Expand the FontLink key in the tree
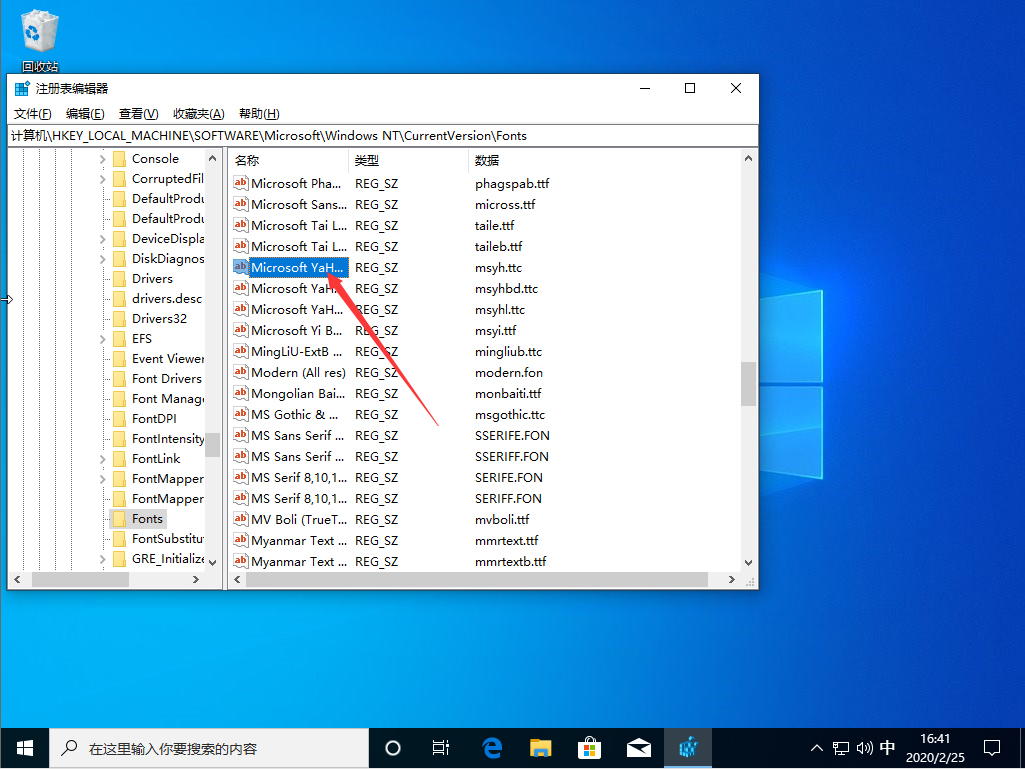This screenshot has height=769, width=1025. click(104, 458)
